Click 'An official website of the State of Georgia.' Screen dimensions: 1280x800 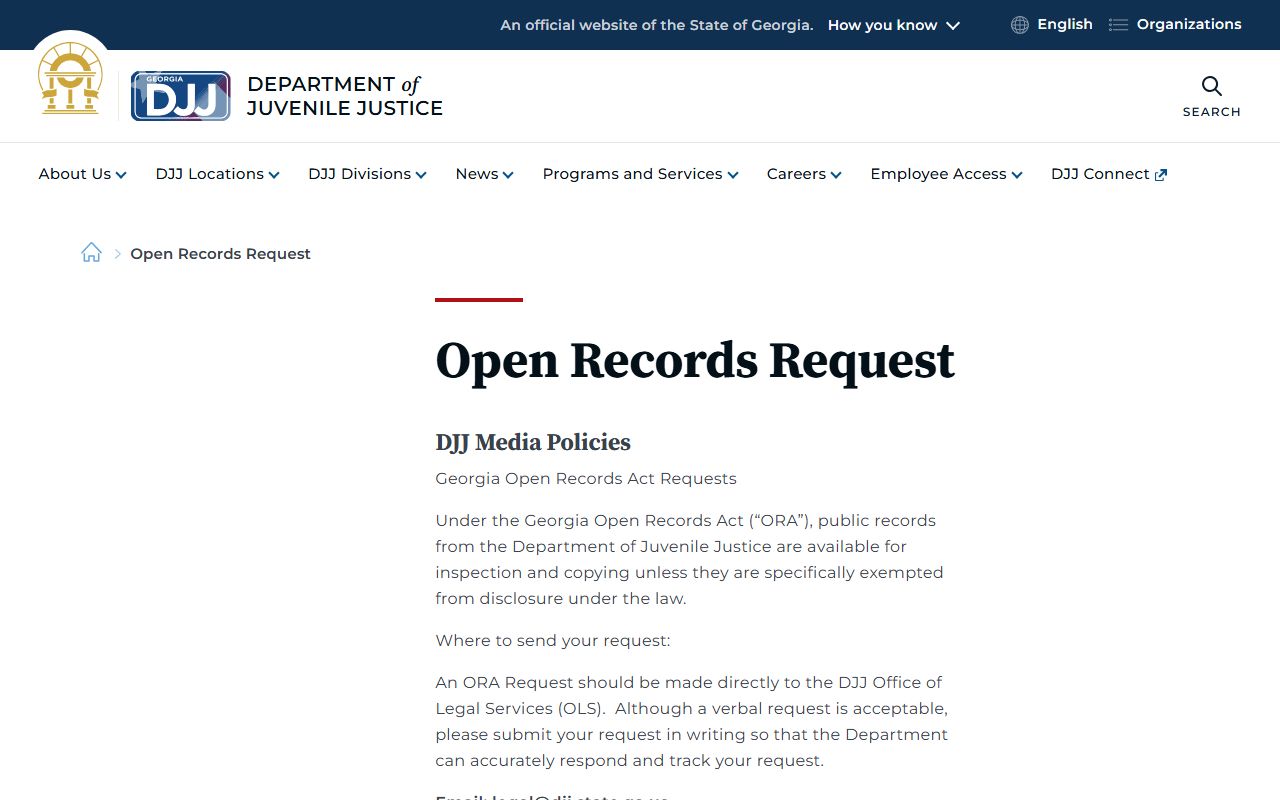tap(657, 25)
